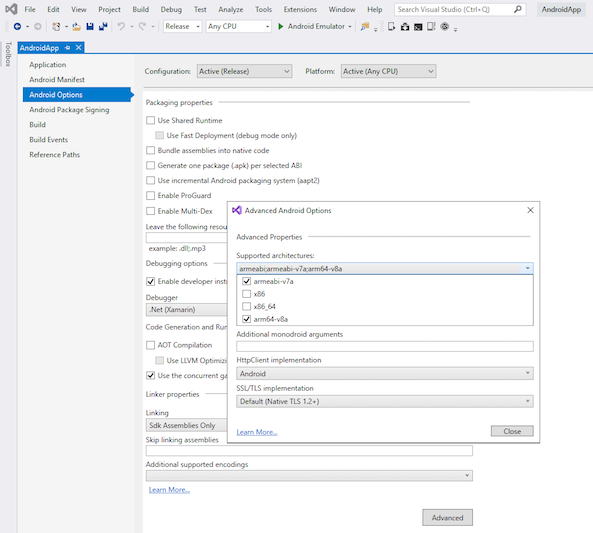Open Android Adb Command Prompt icon
Viewport: 593px width, 533px height.
(x=418, y=27)
